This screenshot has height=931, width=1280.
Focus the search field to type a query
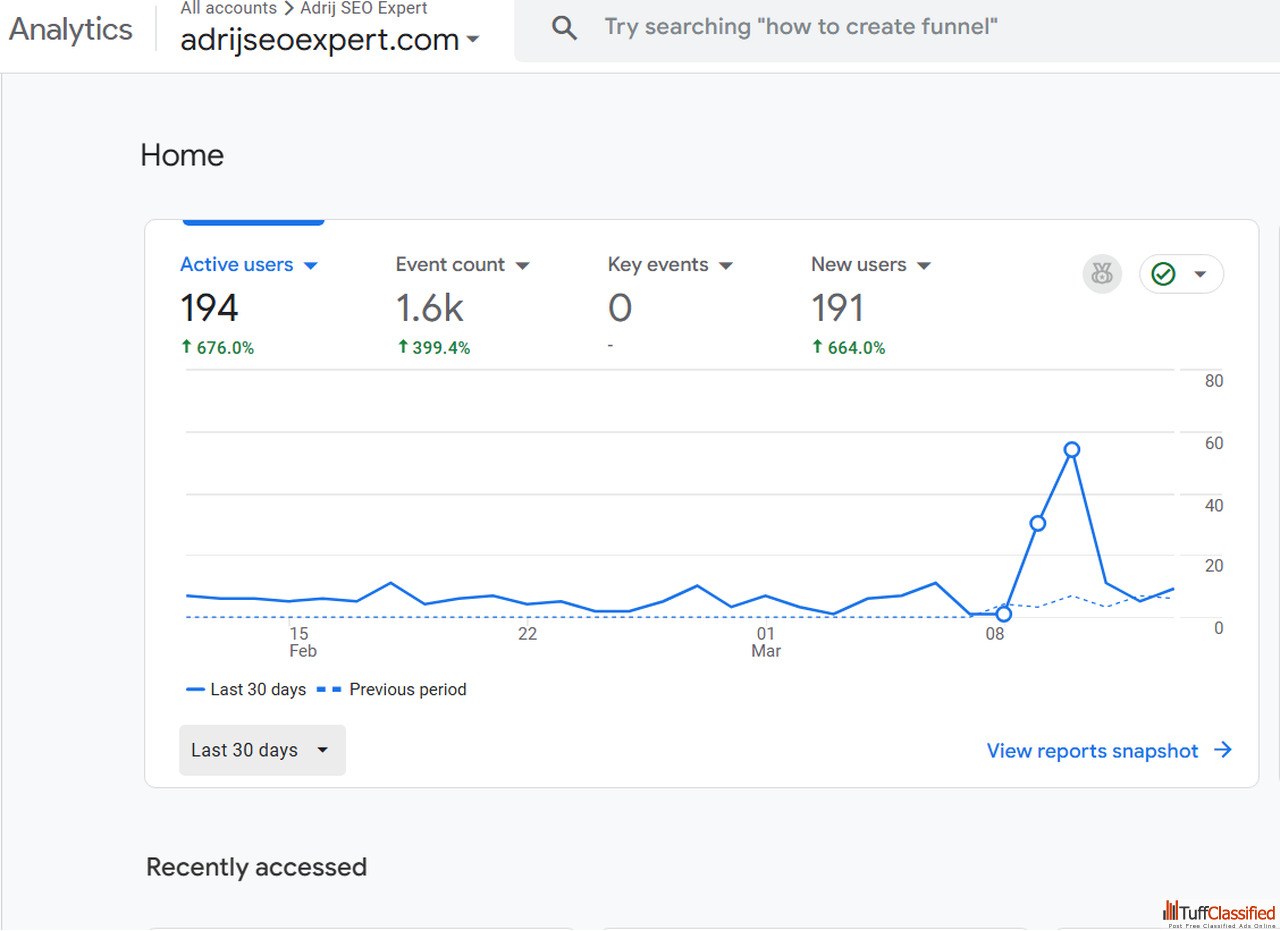(x=800, y=28)
